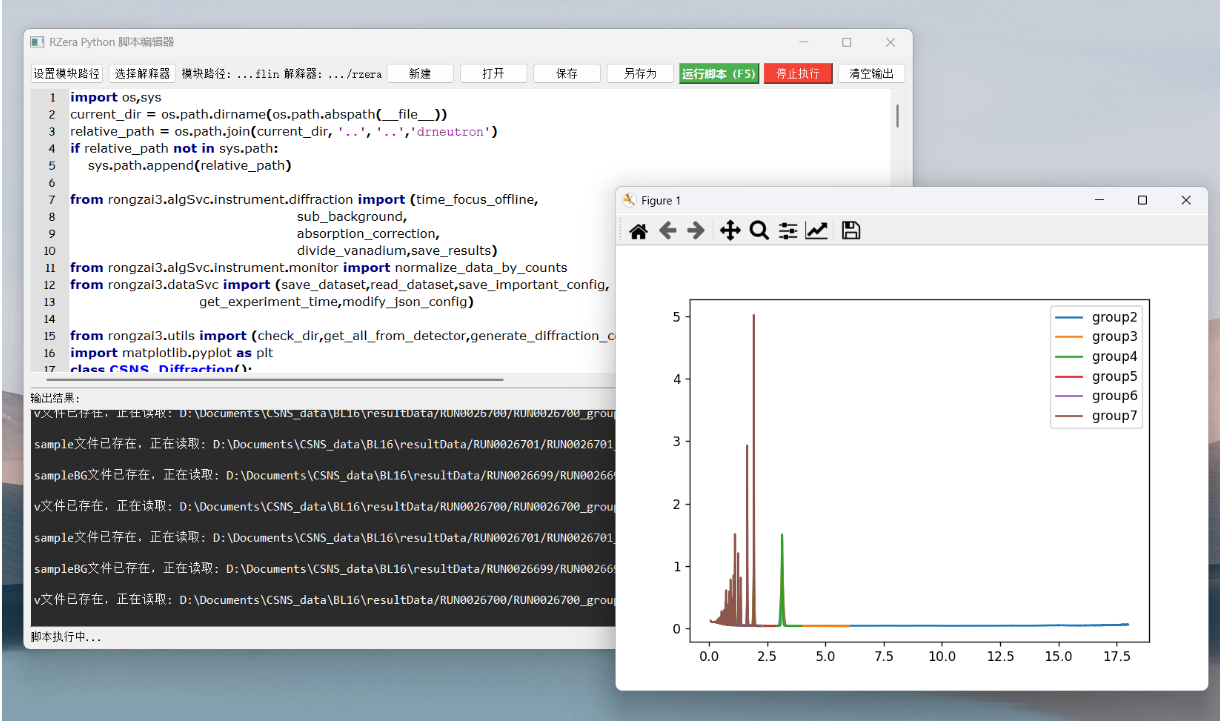
Task: Click the forward arrow in the figure toolbar
Action: [696, 231]
